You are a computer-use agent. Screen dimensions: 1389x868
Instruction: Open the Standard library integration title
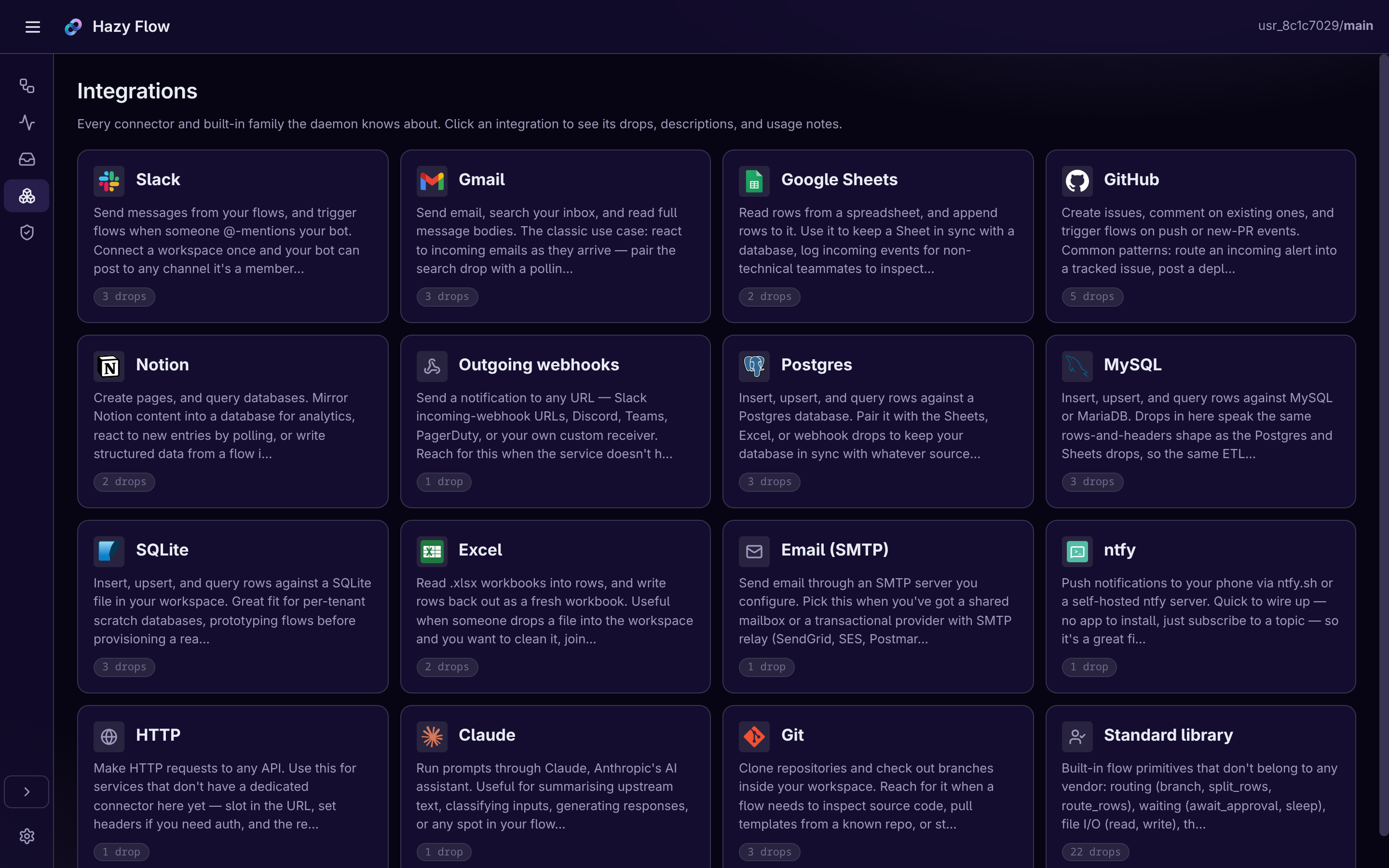coord(1168,735)
